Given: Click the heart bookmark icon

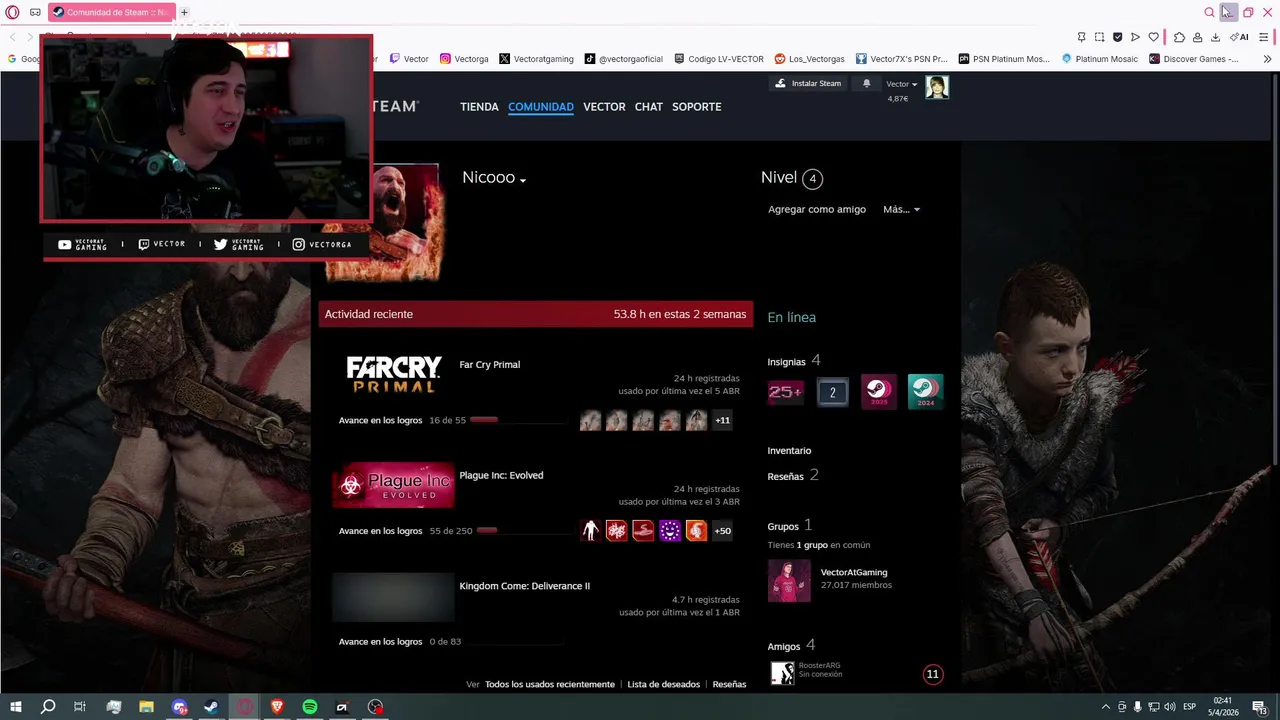Looking at the screenshot, I should coord(1153,37).
